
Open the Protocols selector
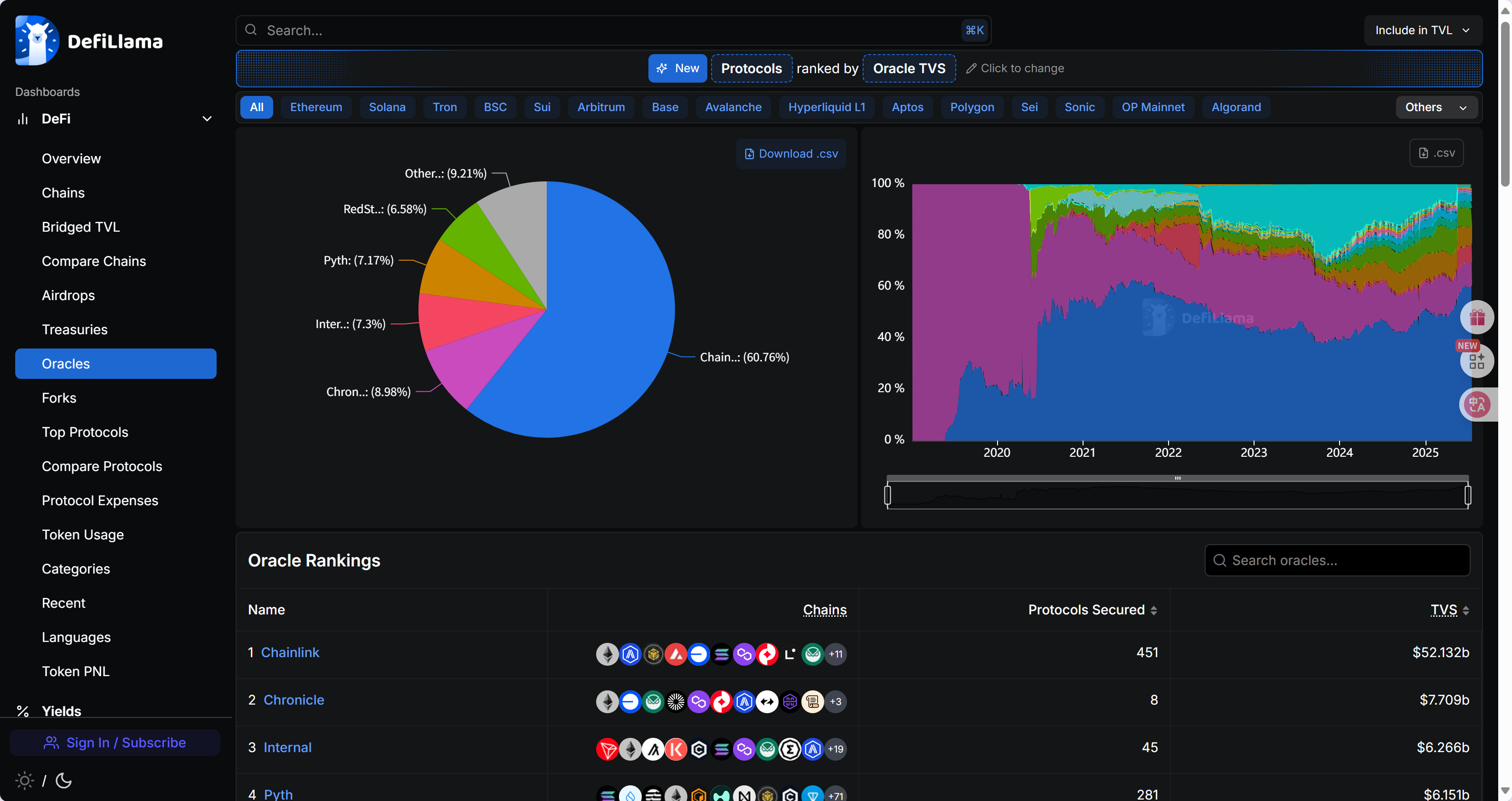tap(751, 68)
